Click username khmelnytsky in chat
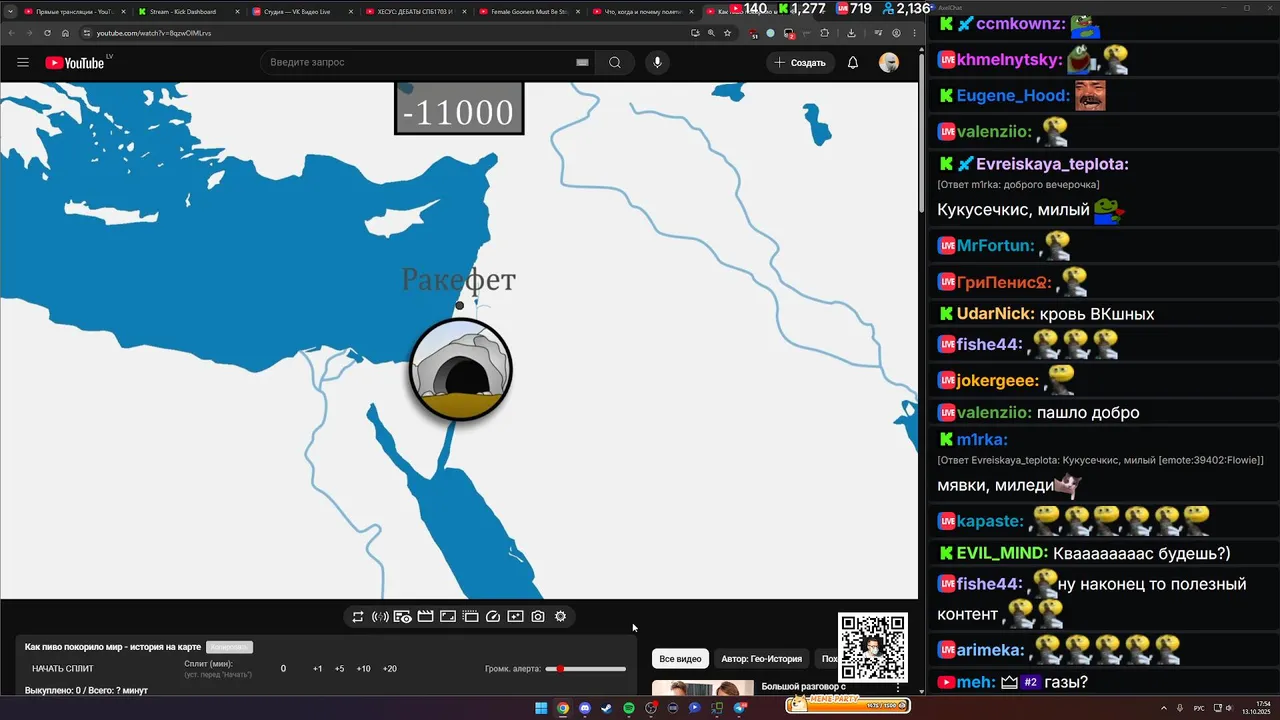 coord(1008,59)
